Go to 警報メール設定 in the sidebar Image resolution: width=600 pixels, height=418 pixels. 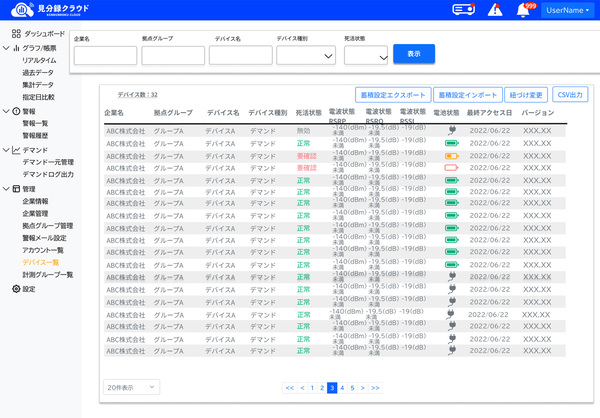click(x=44, y=238)
